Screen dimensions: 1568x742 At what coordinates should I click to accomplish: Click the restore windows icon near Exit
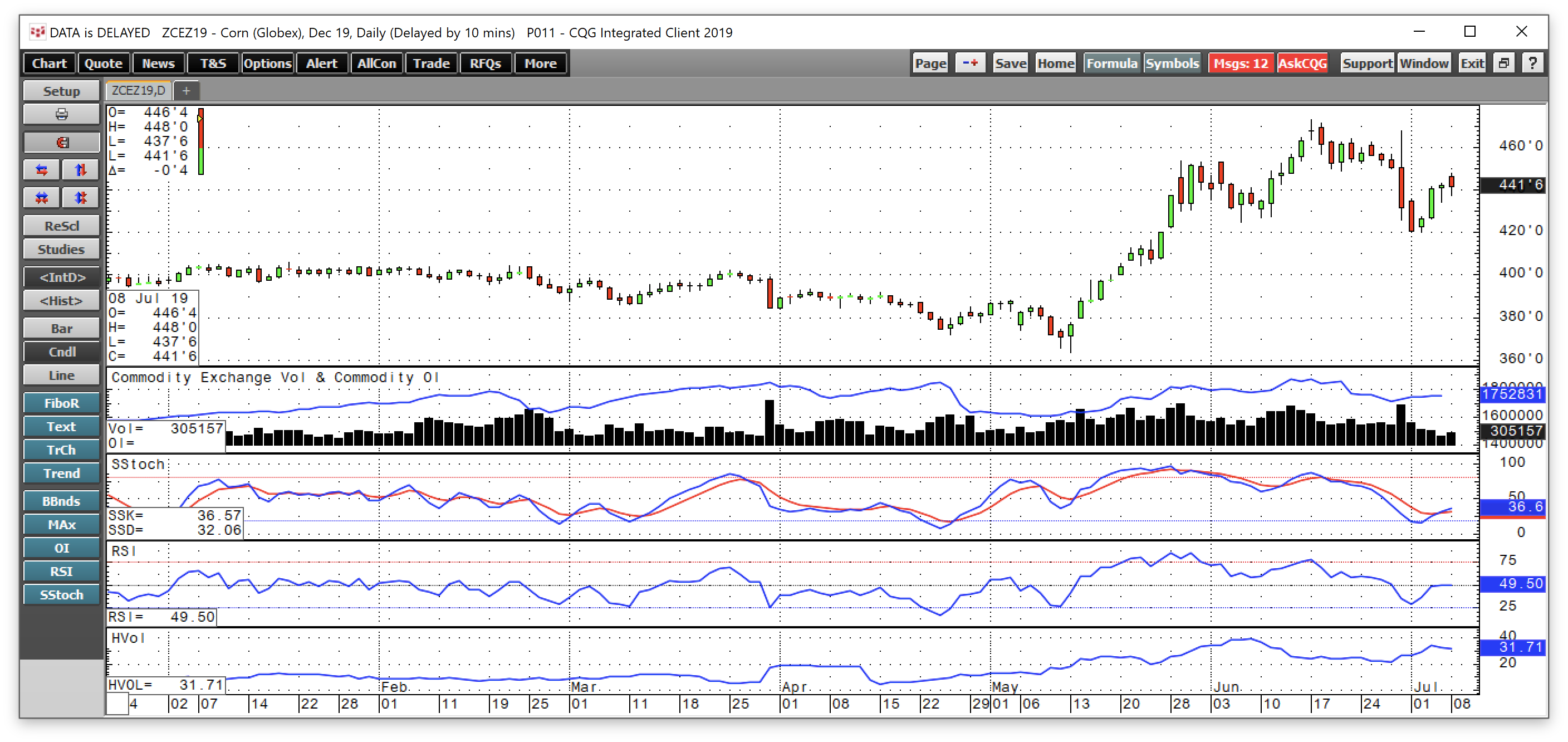coord(1503,64)
